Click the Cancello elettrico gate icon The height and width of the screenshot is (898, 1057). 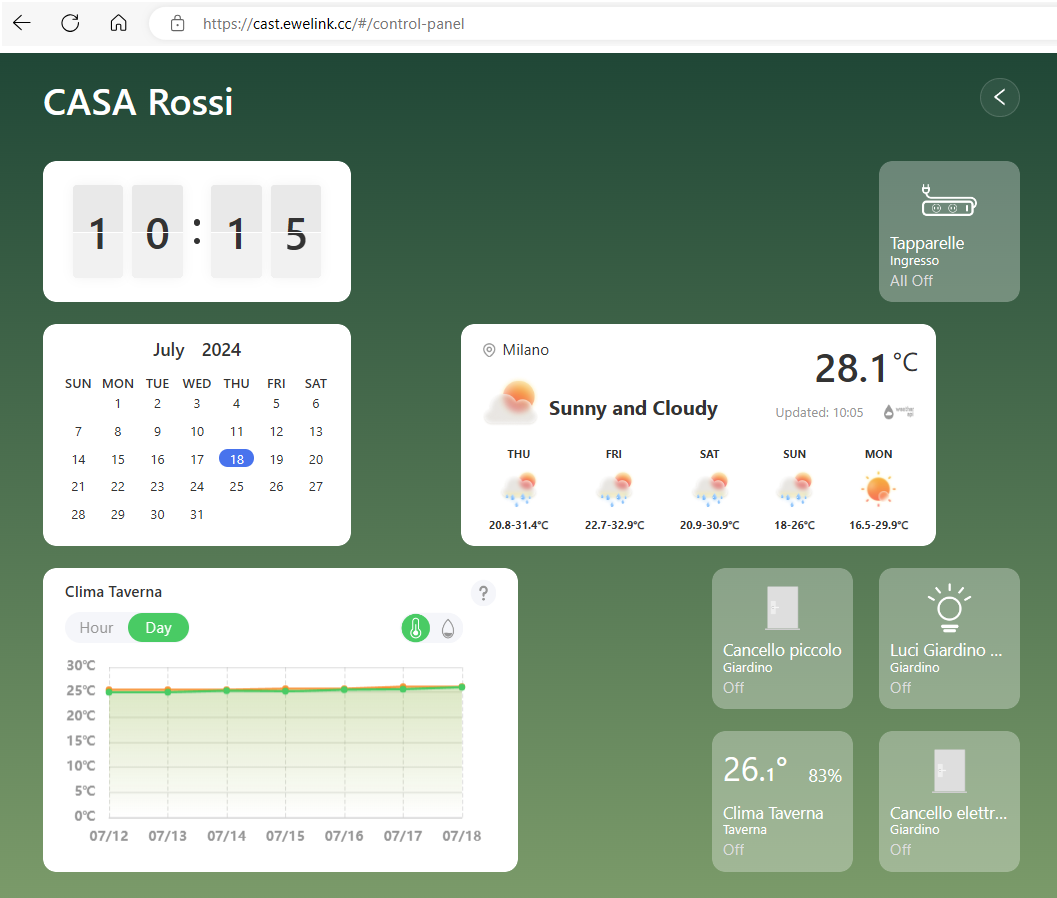click(x=949, y=771)
